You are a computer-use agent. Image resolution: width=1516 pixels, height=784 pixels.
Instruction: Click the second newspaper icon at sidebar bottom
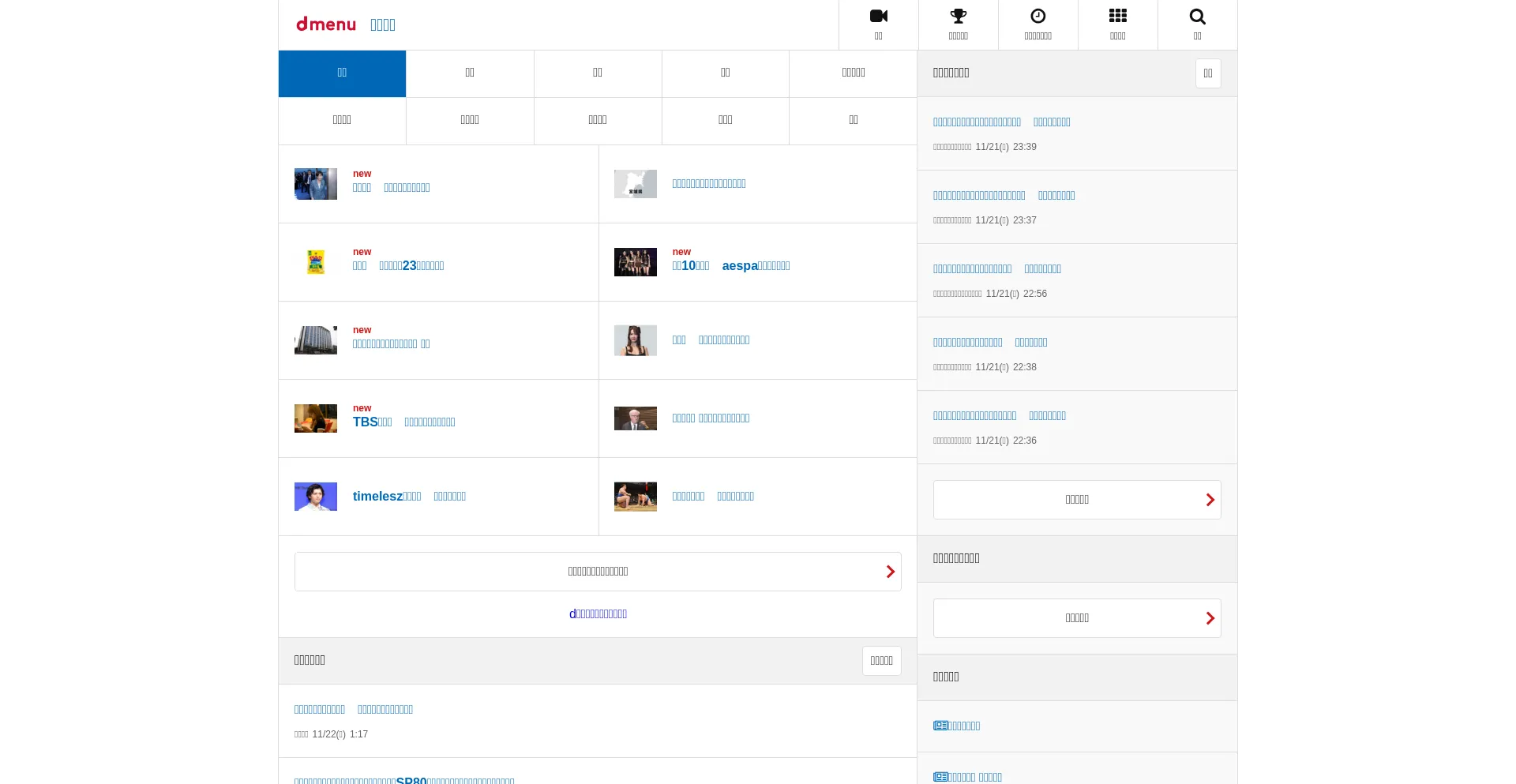pos(940,777)
